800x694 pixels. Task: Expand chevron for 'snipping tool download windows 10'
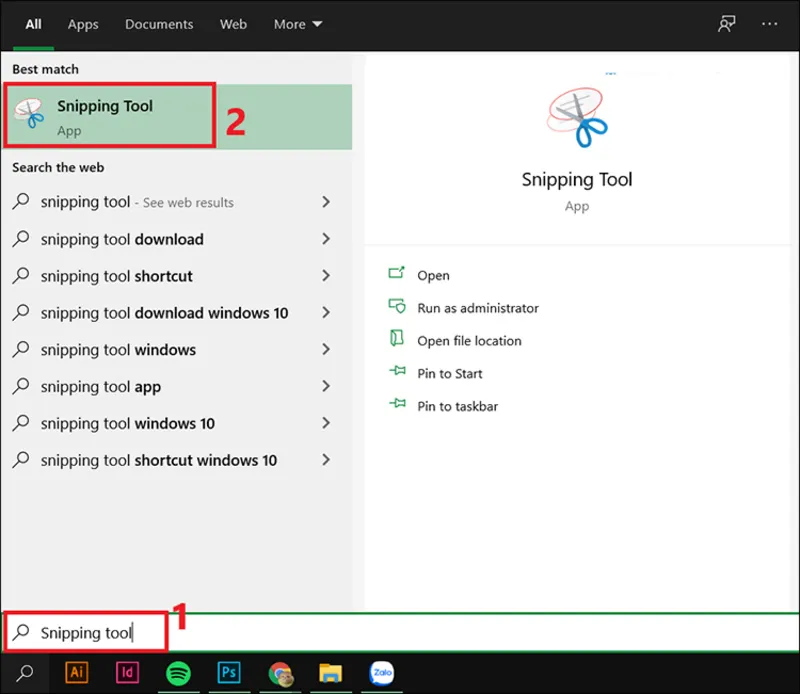[326, 313]
